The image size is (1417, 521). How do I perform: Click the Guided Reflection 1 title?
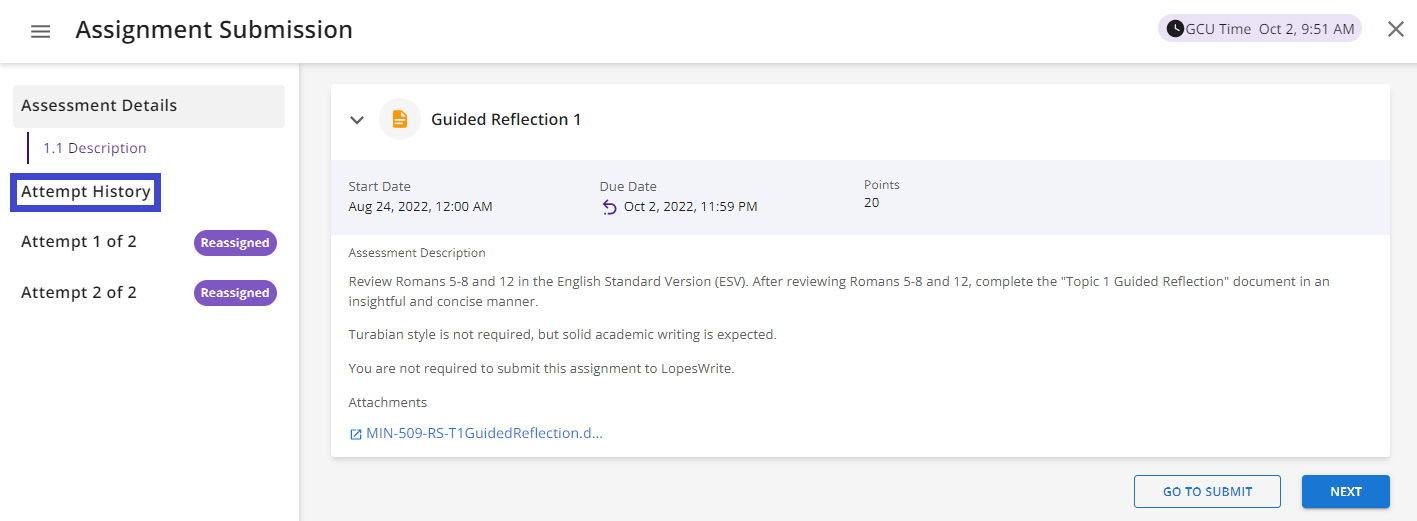coord(506,119)
